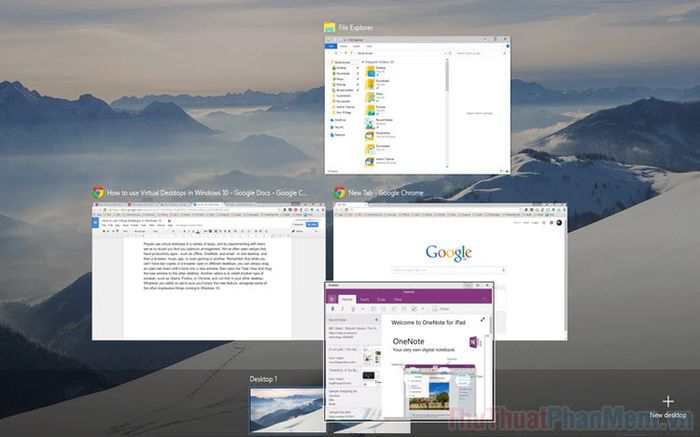Viewport: 700px width, 437px height.
Task: Click the OneNote full-screen expand arrows icon
Action: [483, 320]
